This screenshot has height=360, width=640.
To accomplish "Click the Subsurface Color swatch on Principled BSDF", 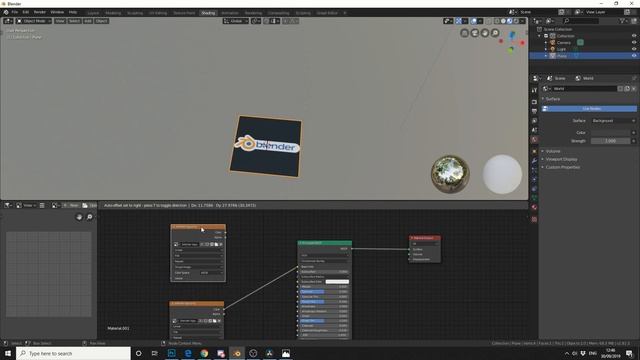I will point(337,282).
